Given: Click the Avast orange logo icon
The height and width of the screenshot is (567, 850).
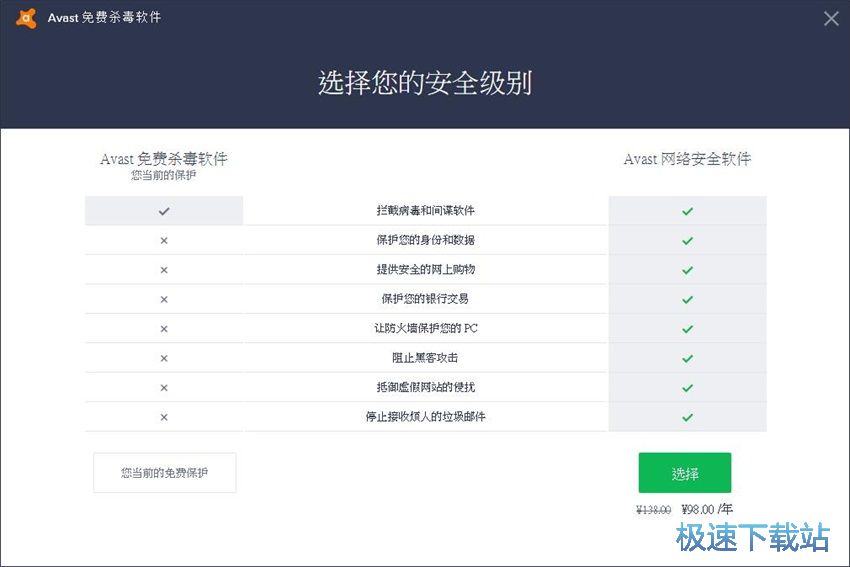Looking at the screenshot, I should click(x=26, y=18).
